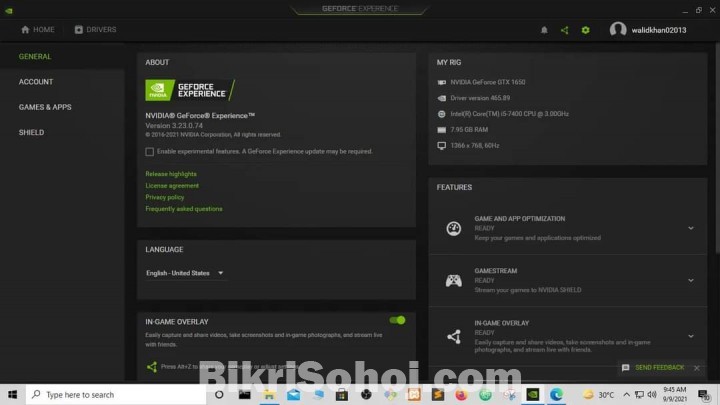Select General in settings sidebar
The image size is (720, 405).
pos(35,56)
